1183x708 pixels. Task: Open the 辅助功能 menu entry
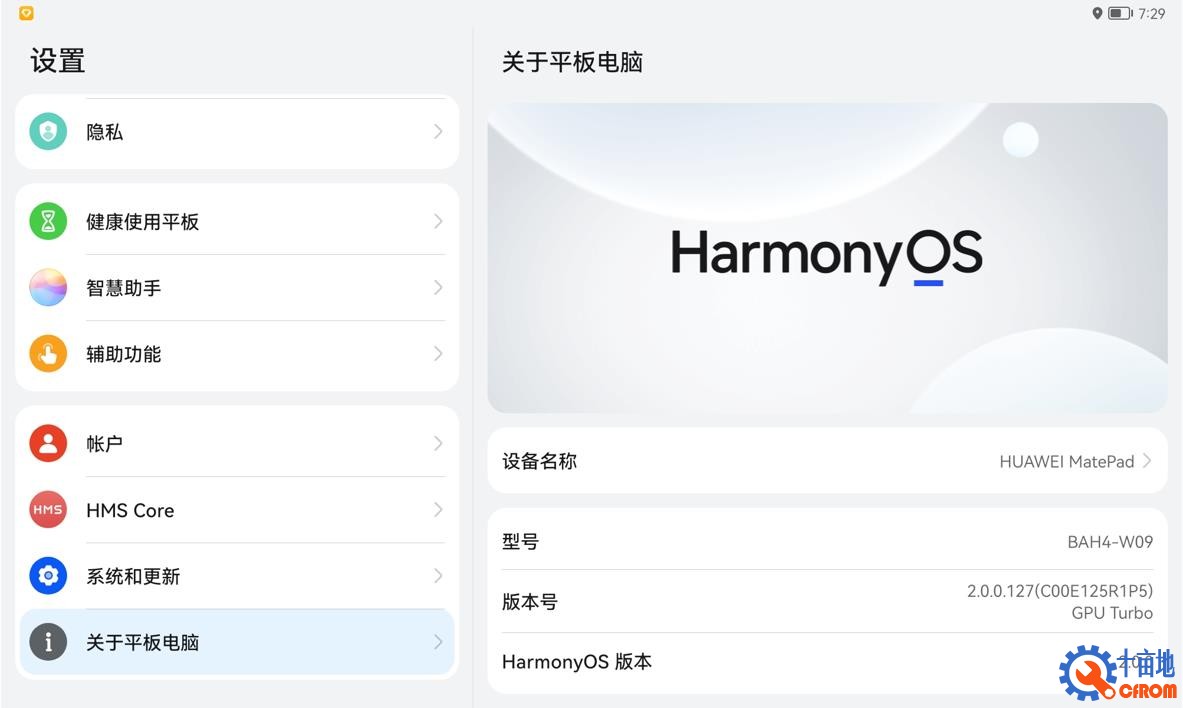237,354
